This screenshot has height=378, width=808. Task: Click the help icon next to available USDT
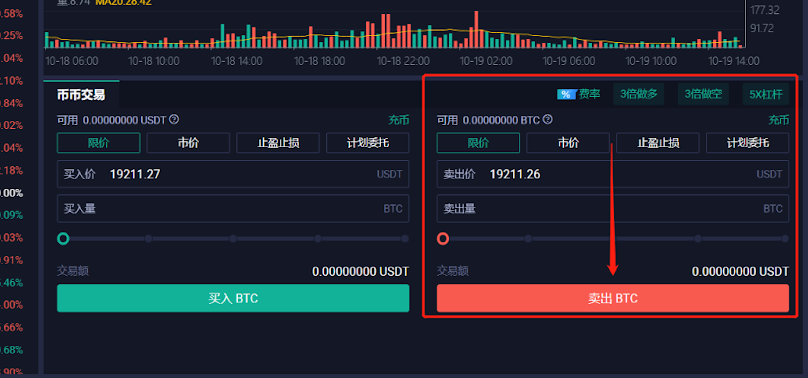click(174, 120)
